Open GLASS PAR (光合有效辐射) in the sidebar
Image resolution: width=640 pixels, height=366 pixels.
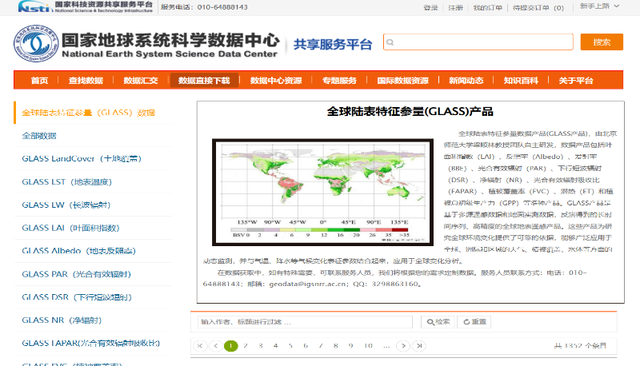click(76, 274)
